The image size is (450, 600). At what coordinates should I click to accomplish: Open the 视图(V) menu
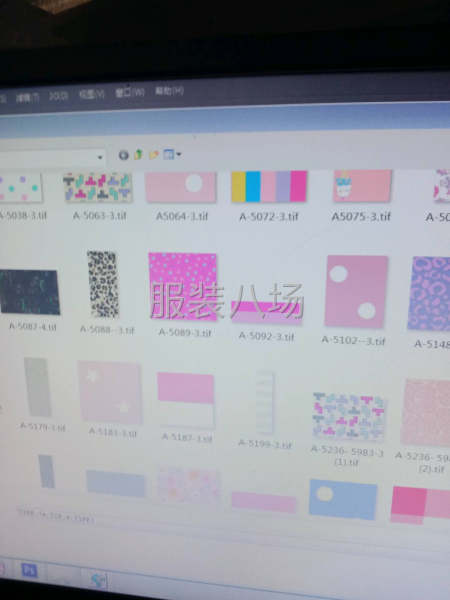[x=92, y=95]
